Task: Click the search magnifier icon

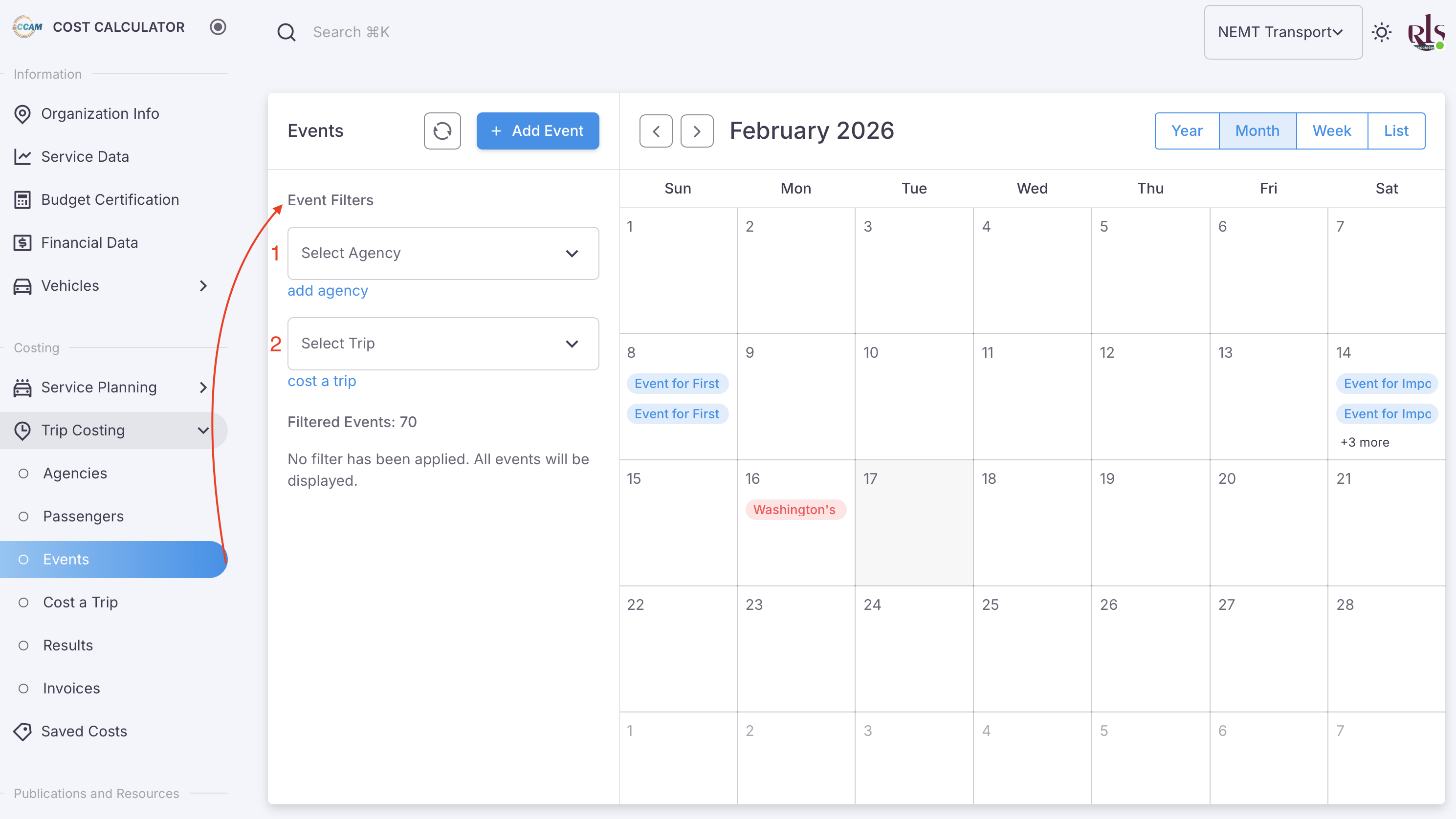Action: [x=286, y=32]
